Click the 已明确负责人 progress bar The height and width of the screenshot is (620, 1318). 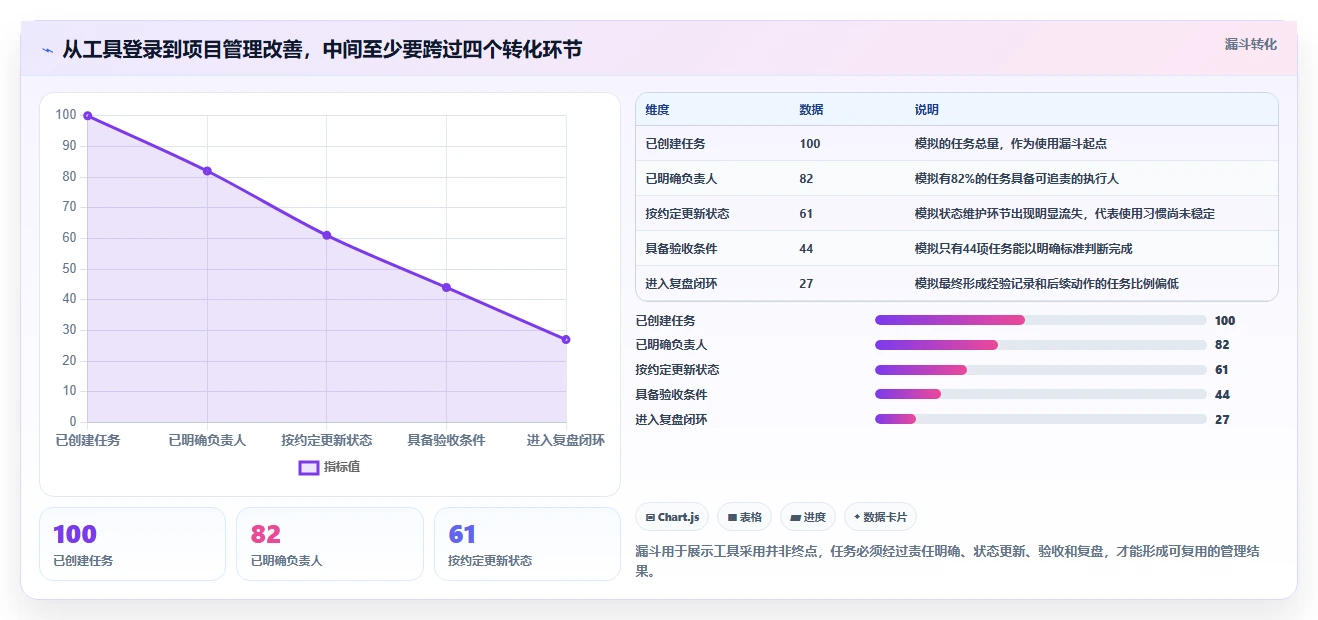[x=1040, y=345]
